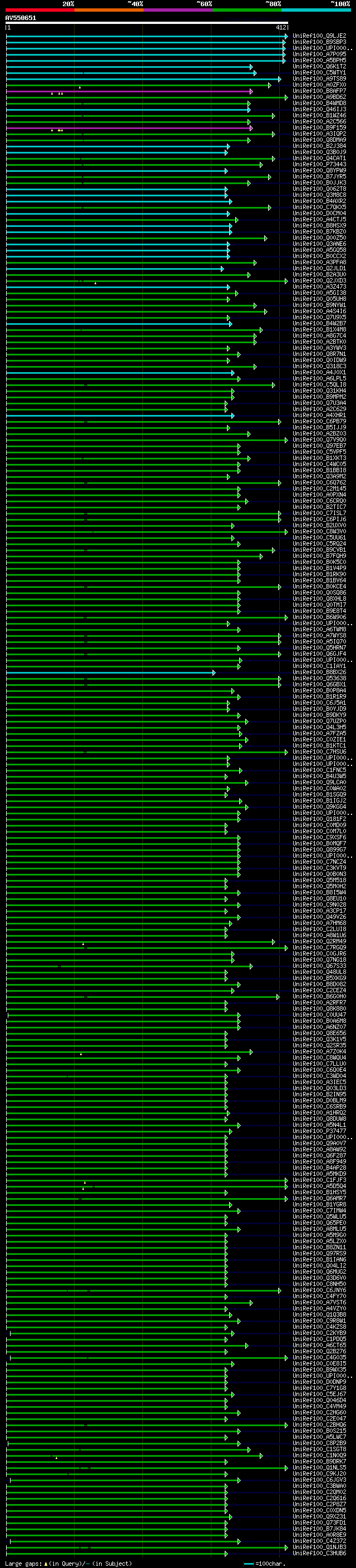
Task: Select hit label UniRef100_P73443
Action: tap(319, 164)
